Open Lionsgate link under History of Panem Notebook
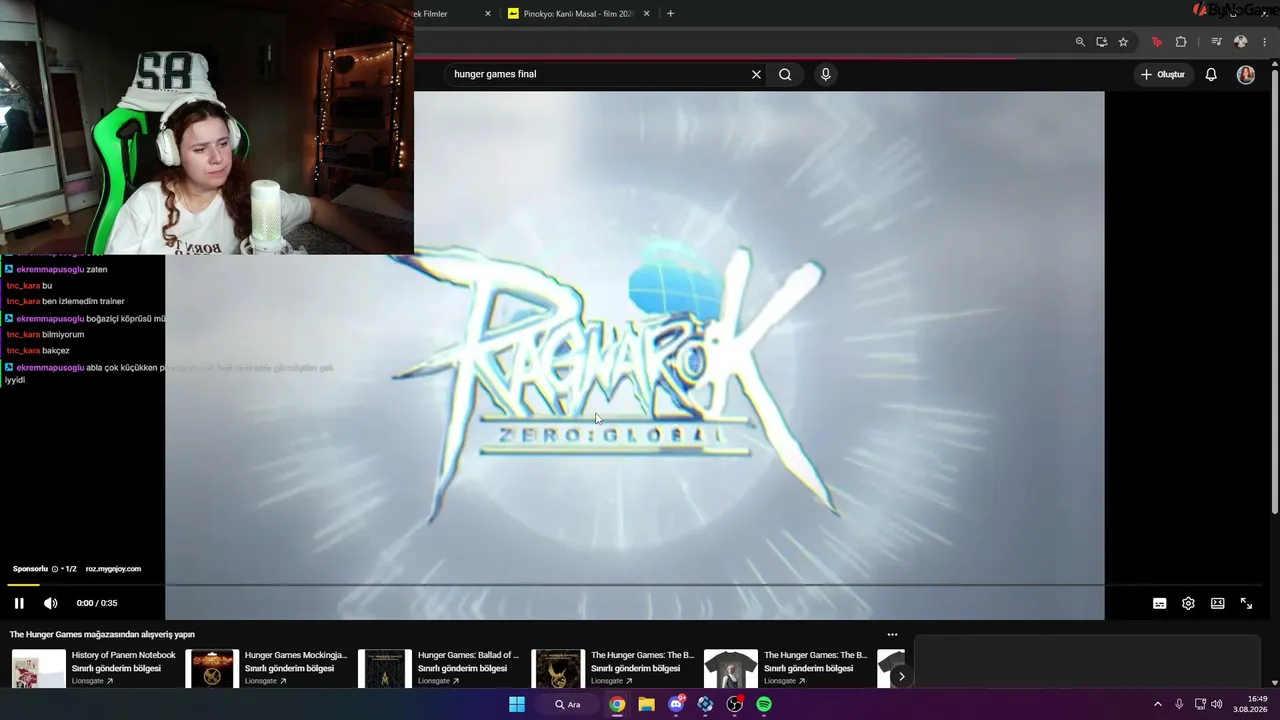Image resolution: width=1280 pixels, height=720 pixels. pyautogui.click(x=92, y=681)
